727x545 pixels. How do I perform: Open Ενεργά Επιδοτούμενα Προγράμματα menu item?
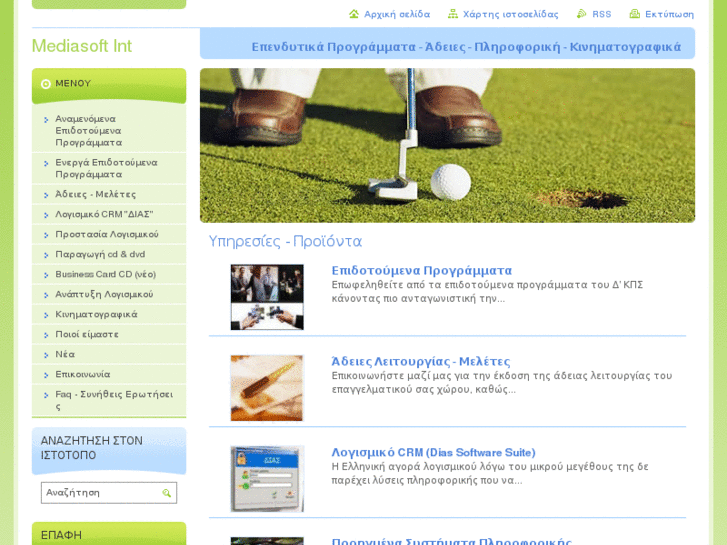point(109,168)
